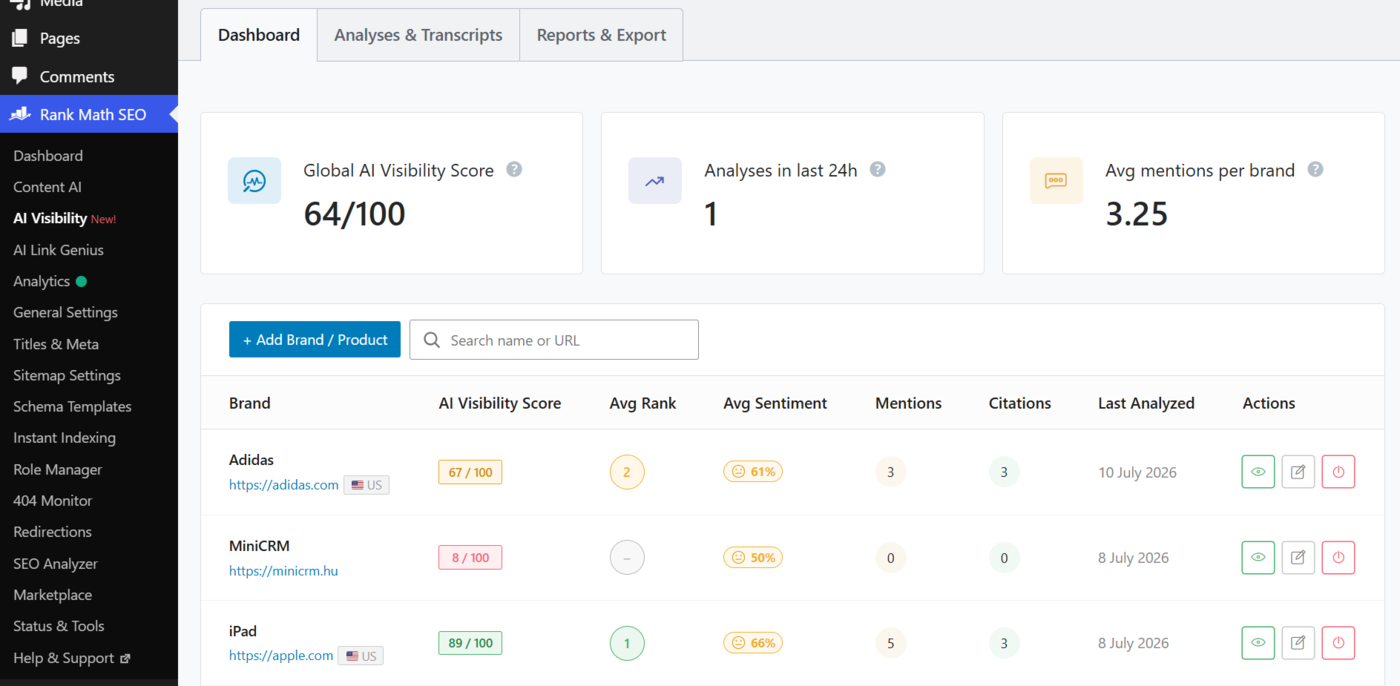Edit the iPad brand entry
Image resolution: width=1400 pixels, height=686 pixels.
pyautogui.click(x=1298, y=643)
